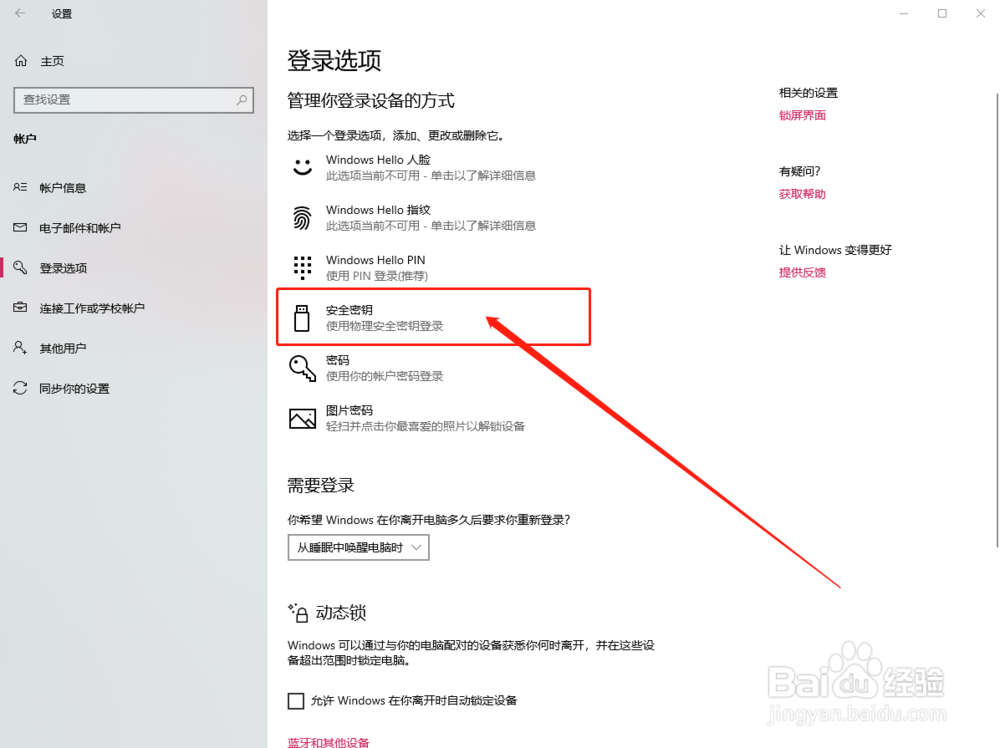This screenshot has width=1000, height=748.
Task: Check 允许 Windows 在你离开时自动锁定设备
Action: coord(296,701)
